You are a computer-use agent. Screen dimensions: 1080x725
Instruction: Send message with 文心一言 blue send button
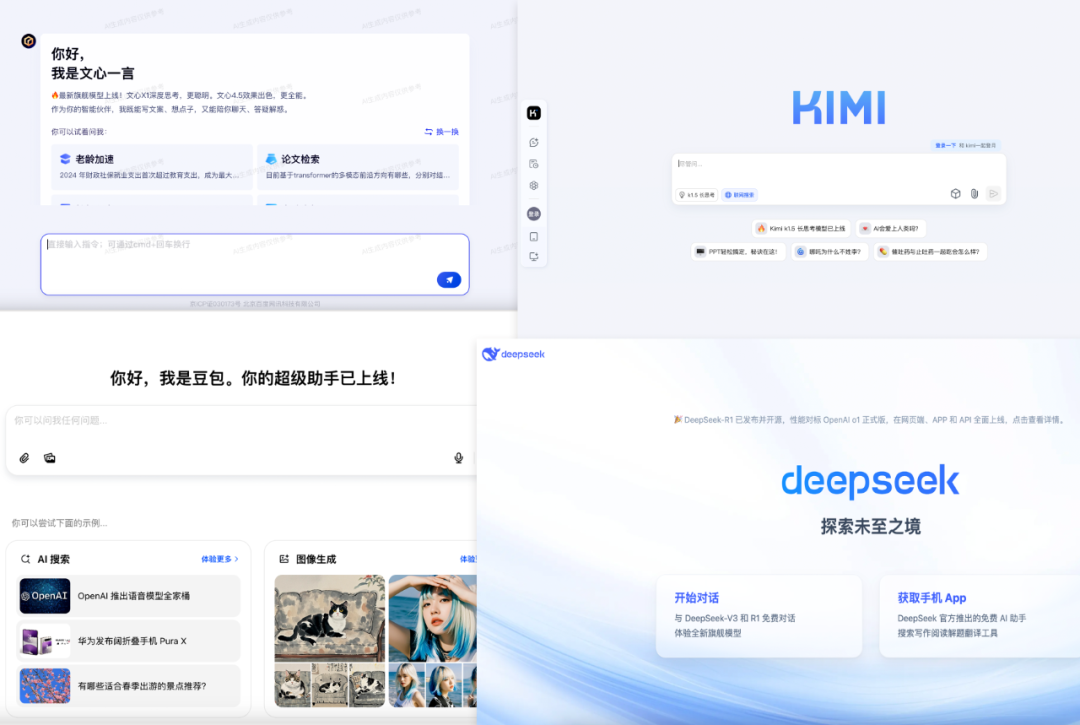[449, 280]
